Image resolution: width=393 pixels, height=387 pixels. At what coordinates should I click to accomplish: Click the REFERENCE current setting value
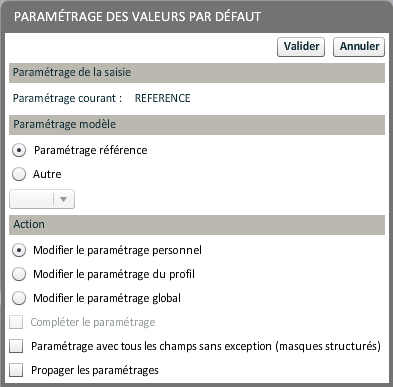[x=162, y=98]
